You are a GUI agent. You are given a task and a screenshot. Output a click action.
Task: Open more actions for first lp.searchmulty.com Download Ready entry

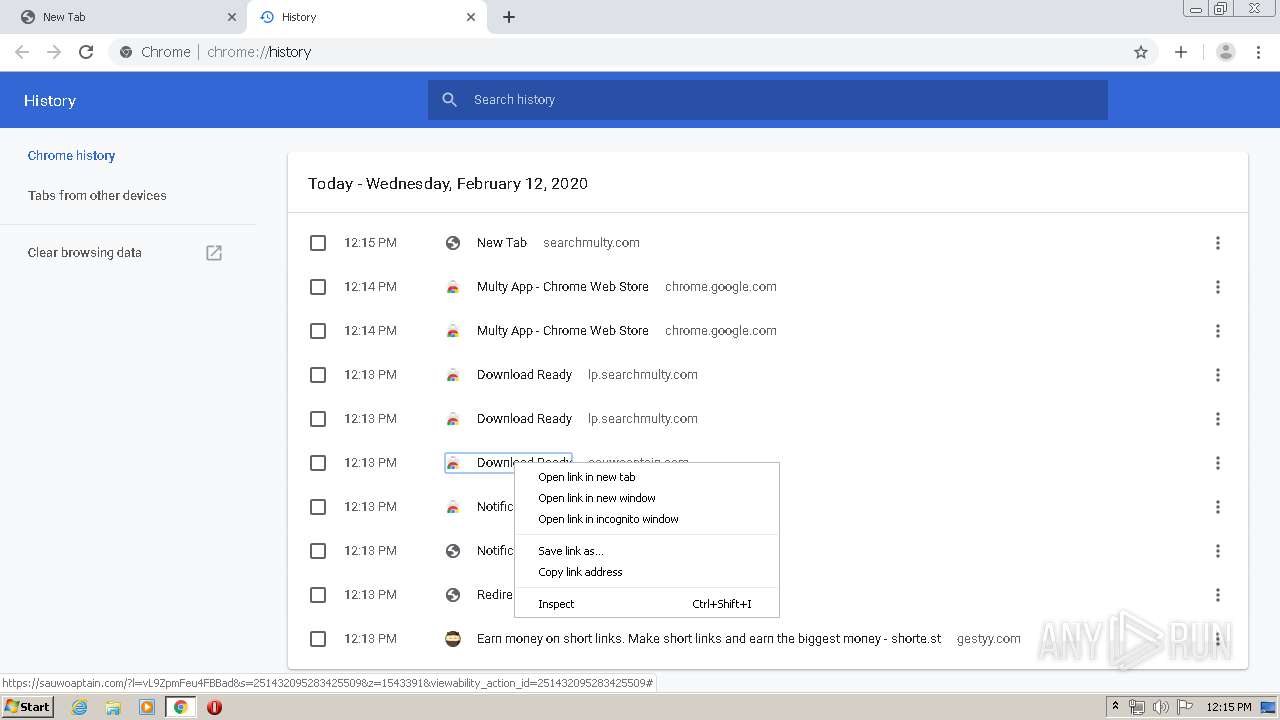point(1218,375)
